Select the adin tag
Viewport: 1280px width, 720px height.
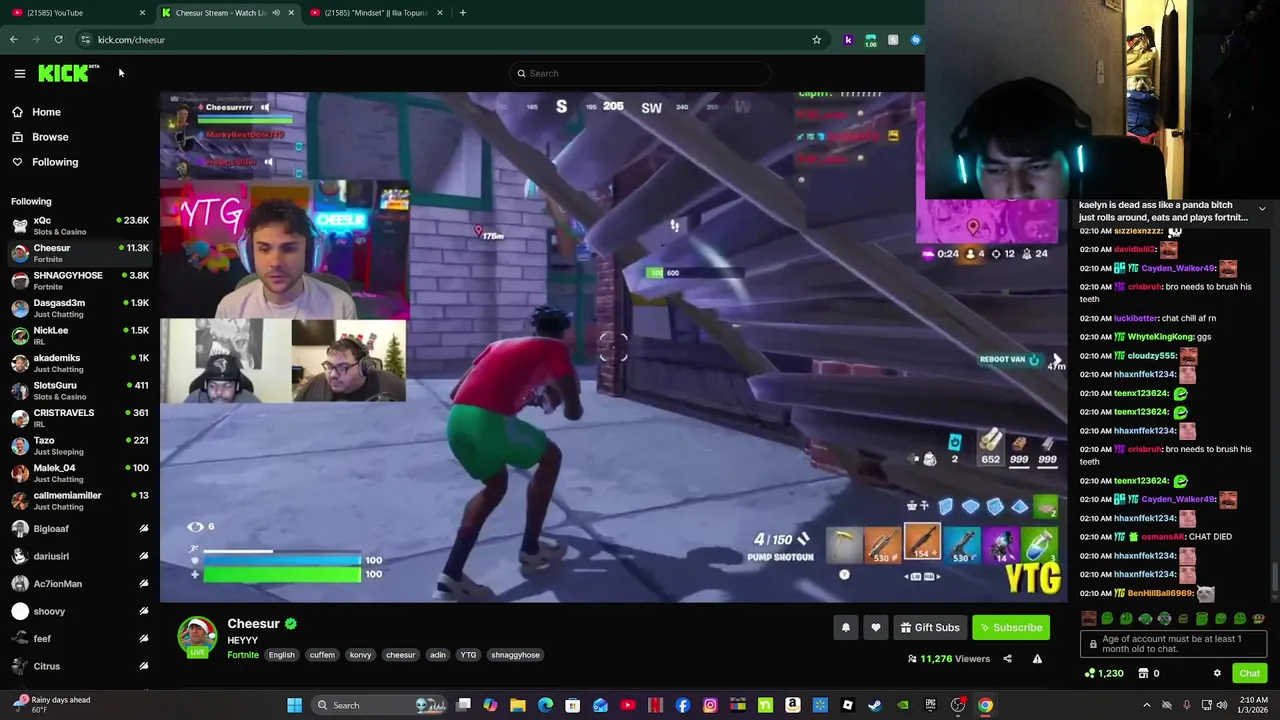pyautogui.click(x=438, y=655)
